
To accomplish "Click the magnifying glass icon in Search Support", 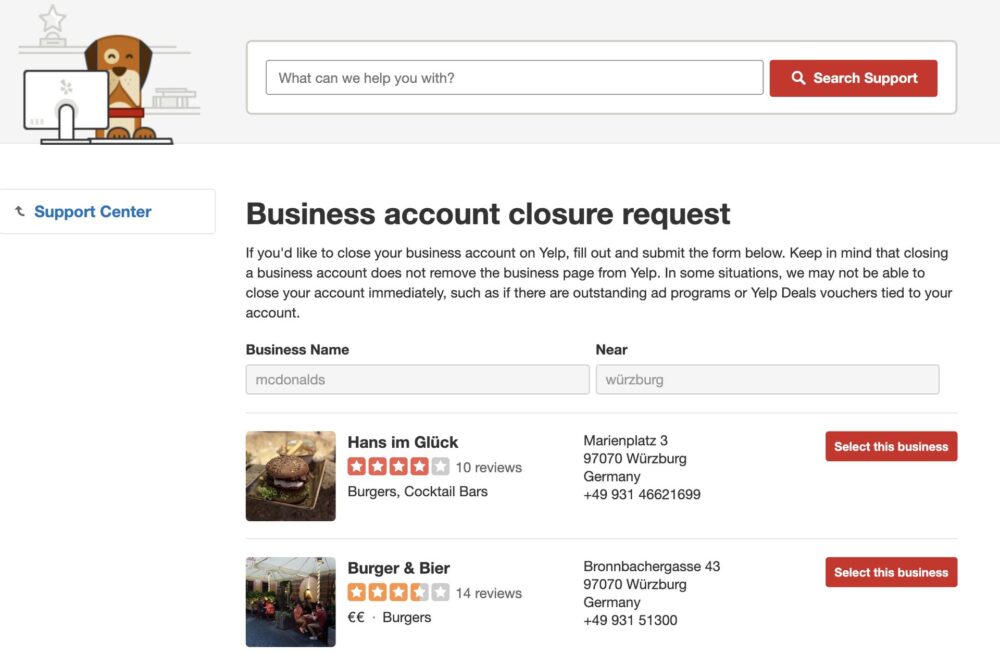I will (798, 78).
